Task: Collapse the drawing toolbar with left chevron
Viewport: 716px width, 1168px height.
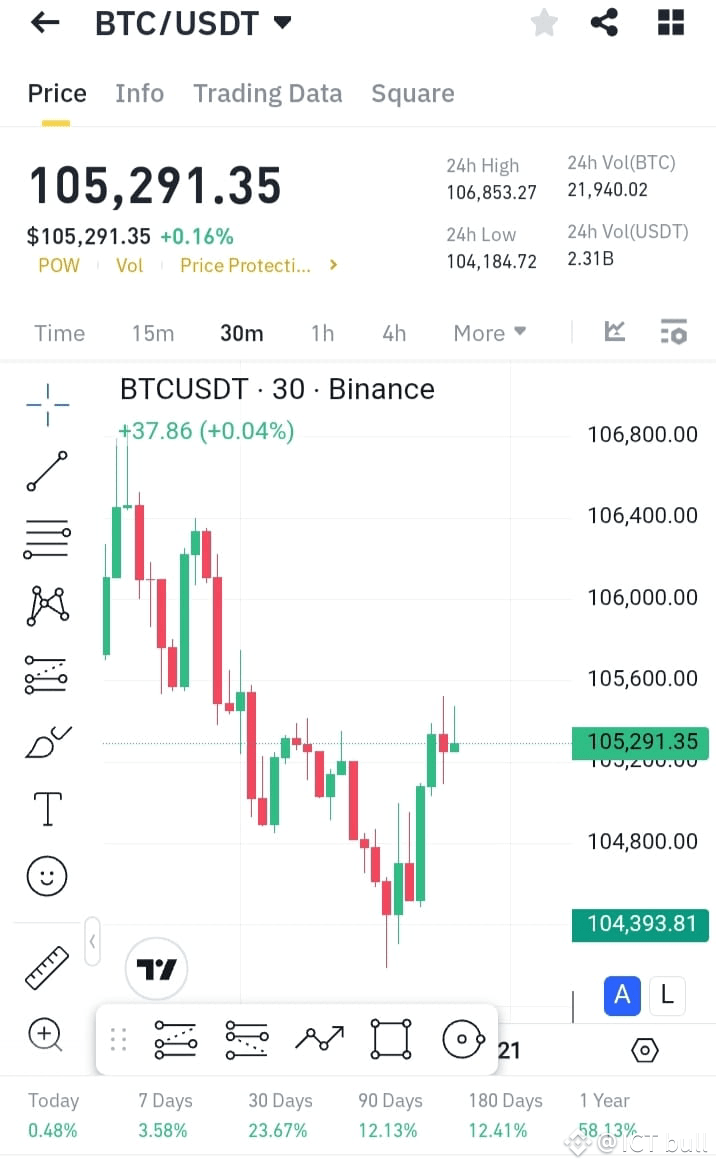Action: tap(92, 941)
